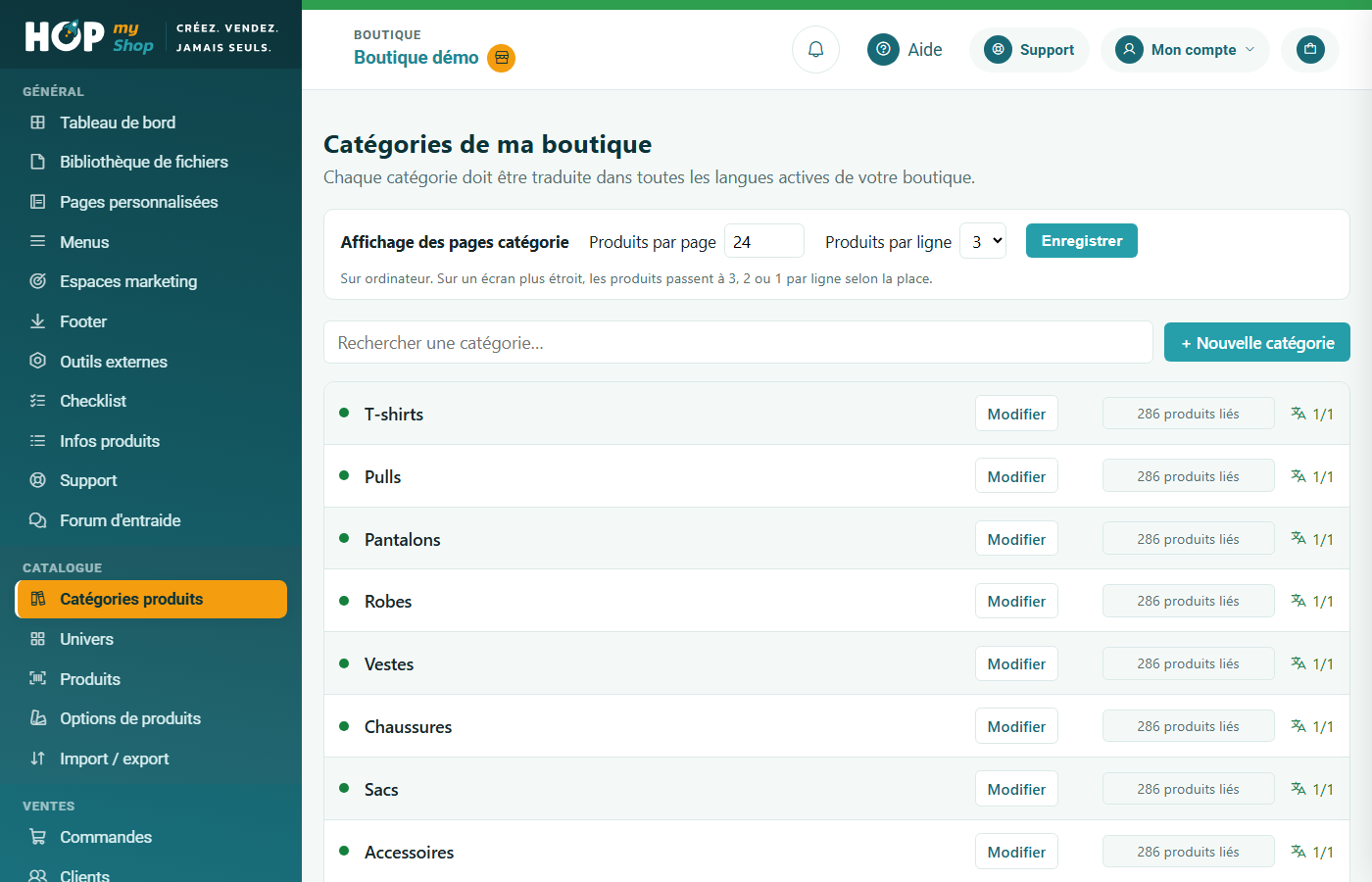1372x882 pixels.
Task: Expand the Mon compte menu
Action: click(x=1185, y=50)
